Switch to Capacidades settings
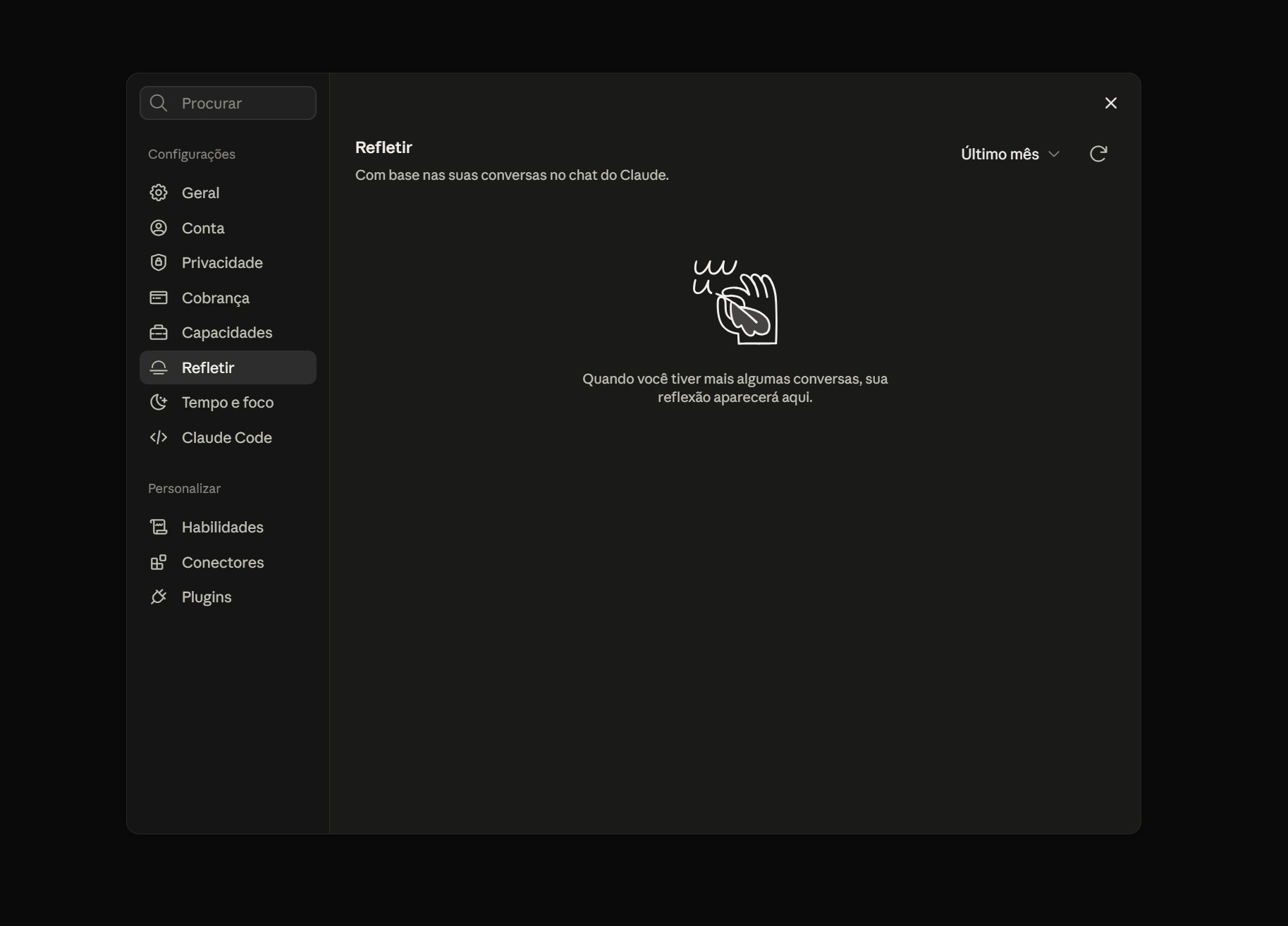This screenshot has width=1288, height=926. click(228, 332)
